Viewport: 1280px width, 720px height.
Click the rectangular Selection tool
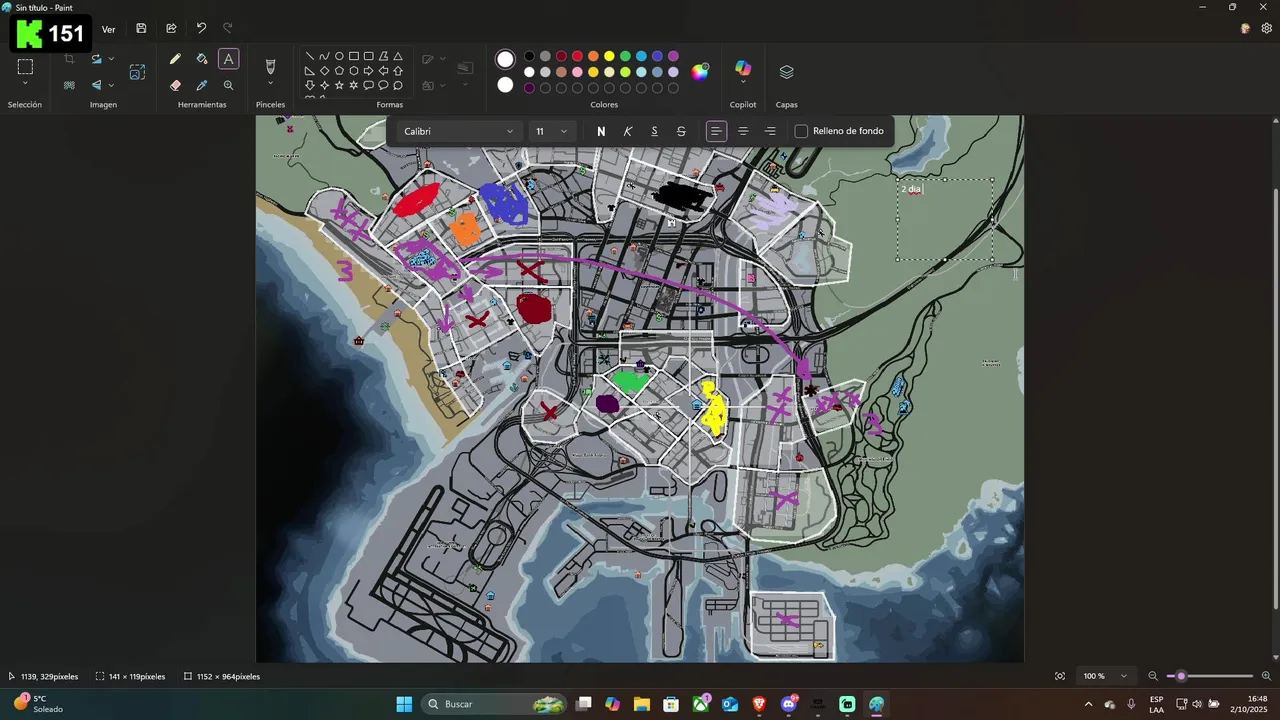(x=25, y=67)
